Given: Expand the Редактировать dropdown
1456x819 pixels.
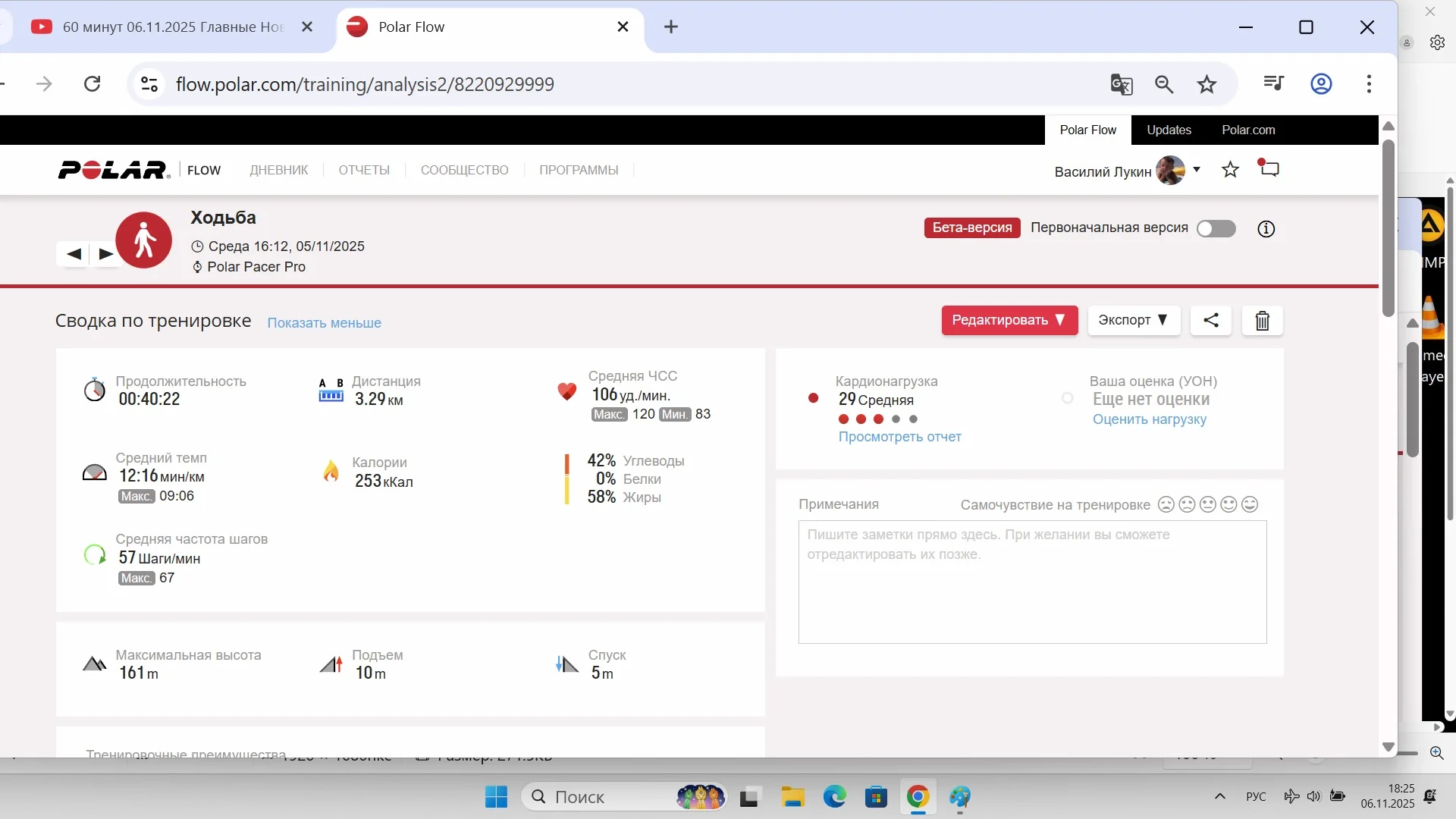Looking at the screenshot, I should 1009,320.
